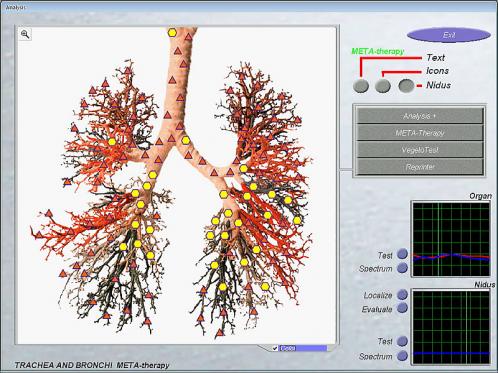Open VegetoTest menu entry

click(420, 150)
